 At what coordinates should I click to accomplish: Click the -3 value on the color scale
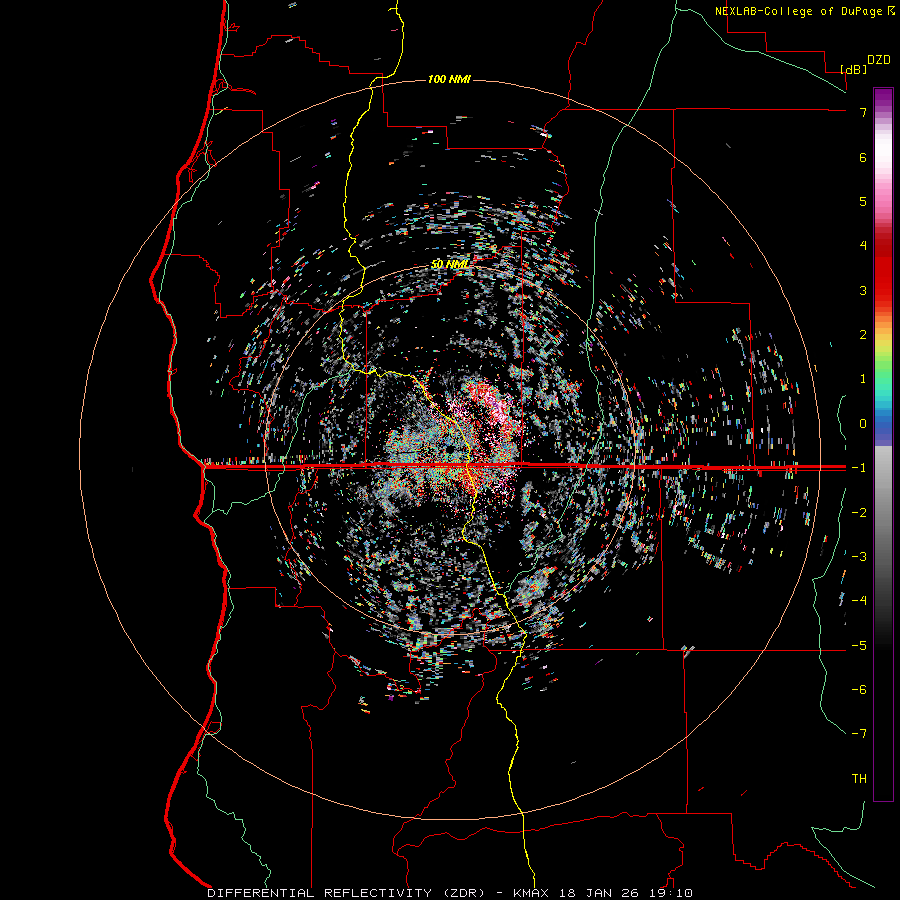pyautogui.click(x=859, y=557)
